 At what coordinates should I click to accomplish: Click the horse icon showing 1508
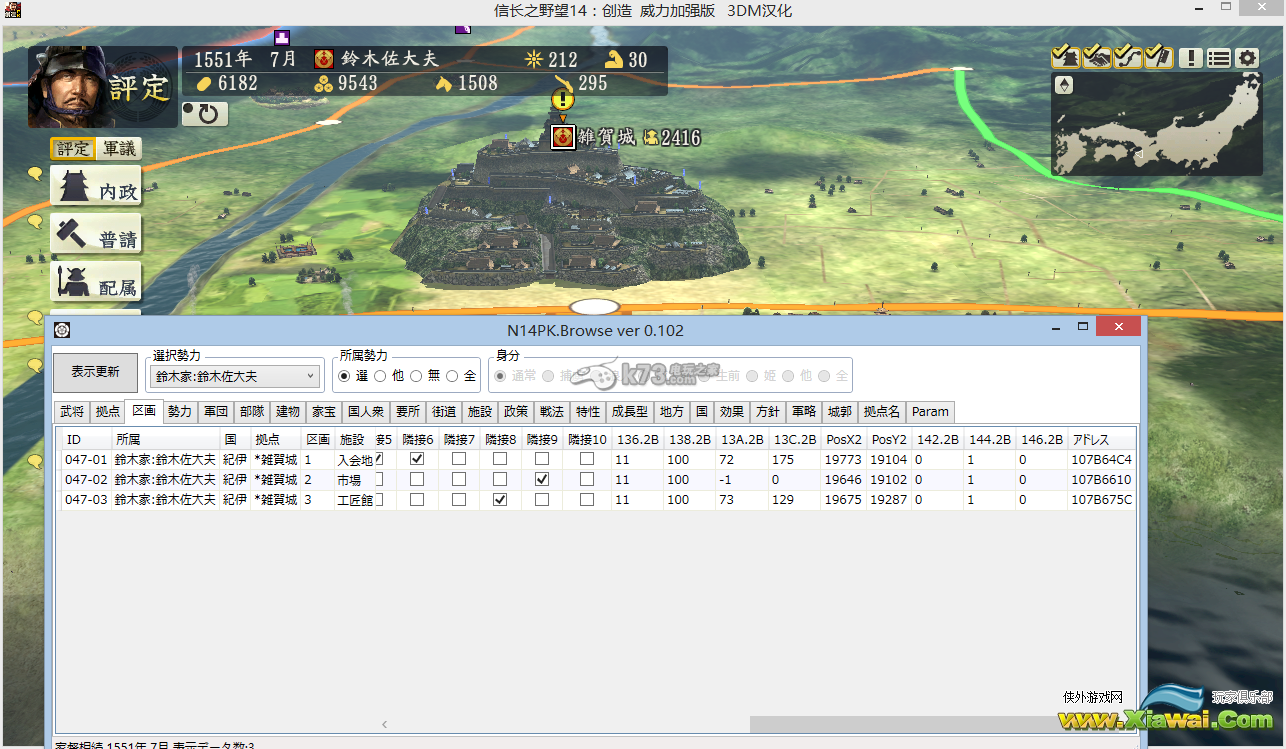(445, 84)
